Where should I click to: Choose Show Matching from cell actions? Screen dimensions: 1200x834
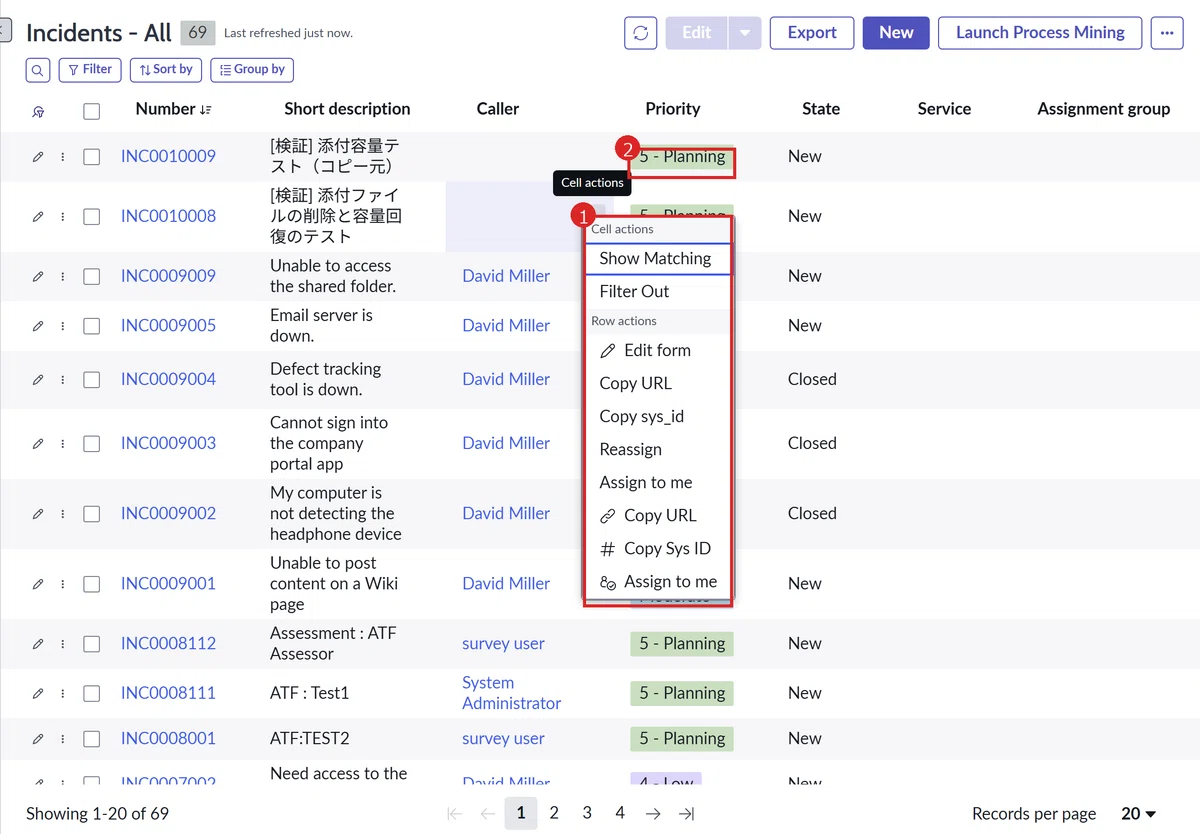(659, 259)
